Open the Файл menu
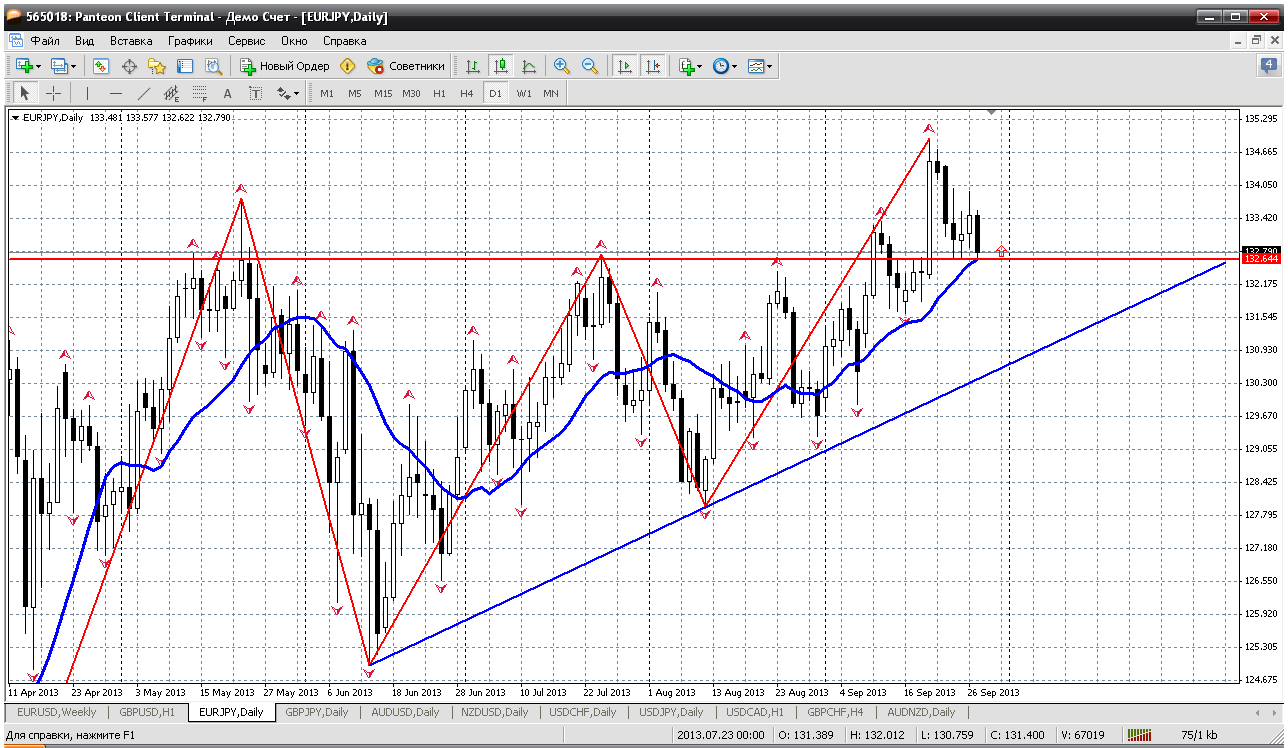This screenshot has height=748, width=1288. point(44,41)
